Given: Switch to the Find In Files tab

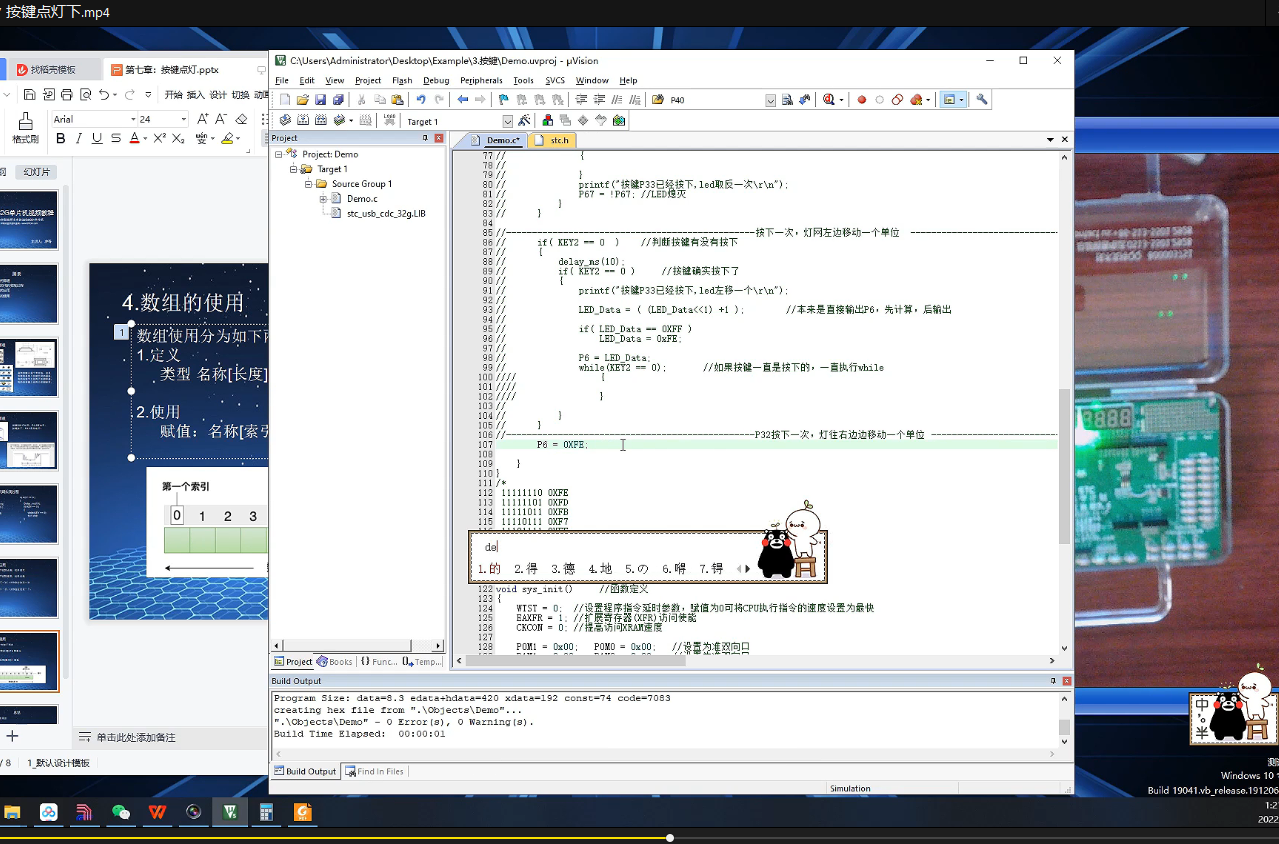Looking at the screenshot, I should 375,771.
